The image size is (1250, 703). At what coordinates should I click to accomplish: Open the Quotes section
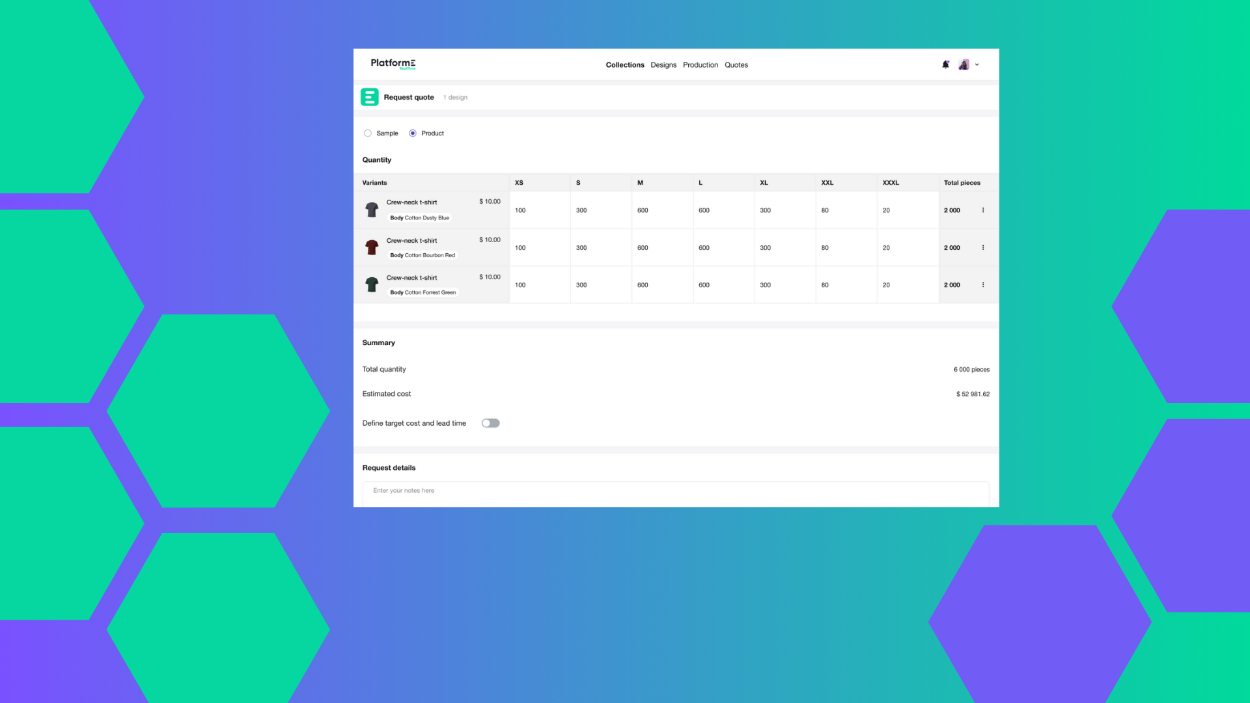click(736, 65)
